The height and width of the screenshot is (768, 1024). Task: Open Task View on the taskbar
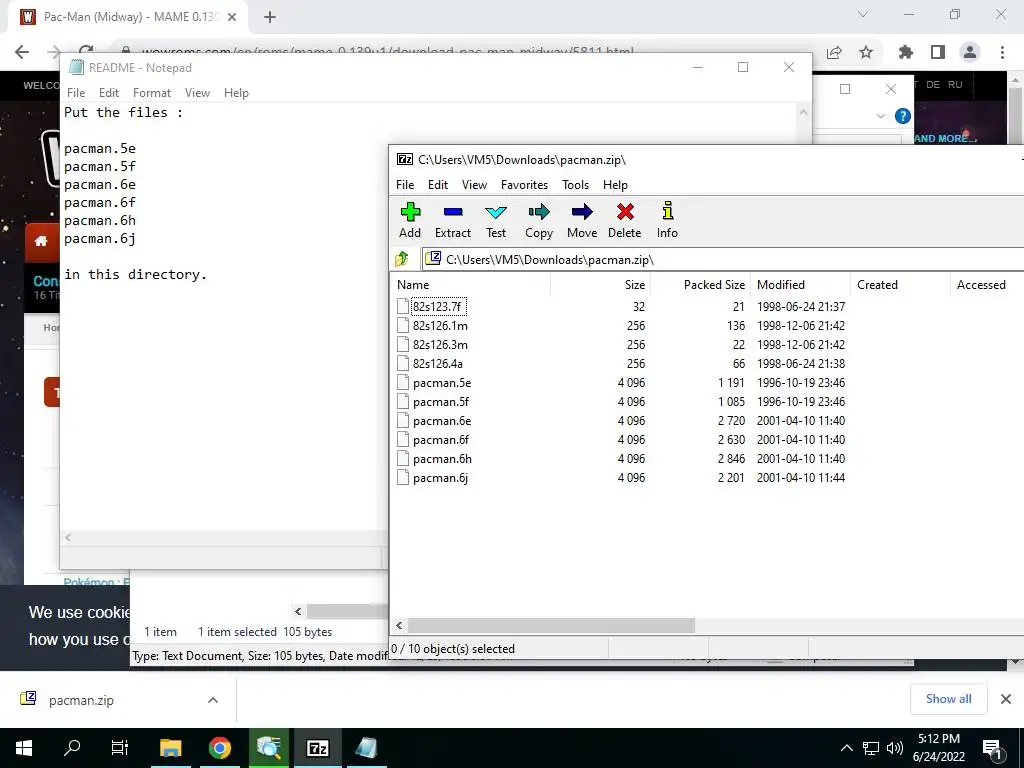[x=120, y=748]
